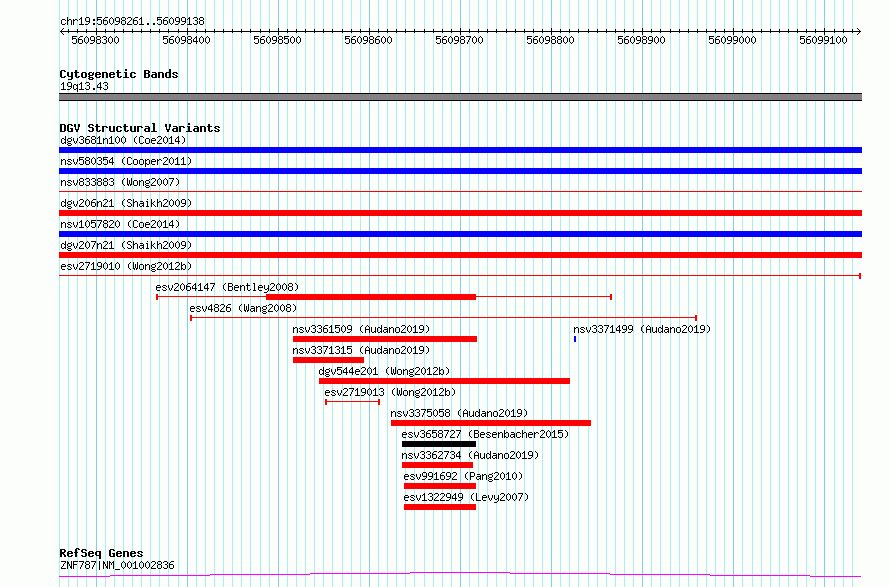
Task: Select the red bar under nsv3361509
Action: [x=385, y=339]
